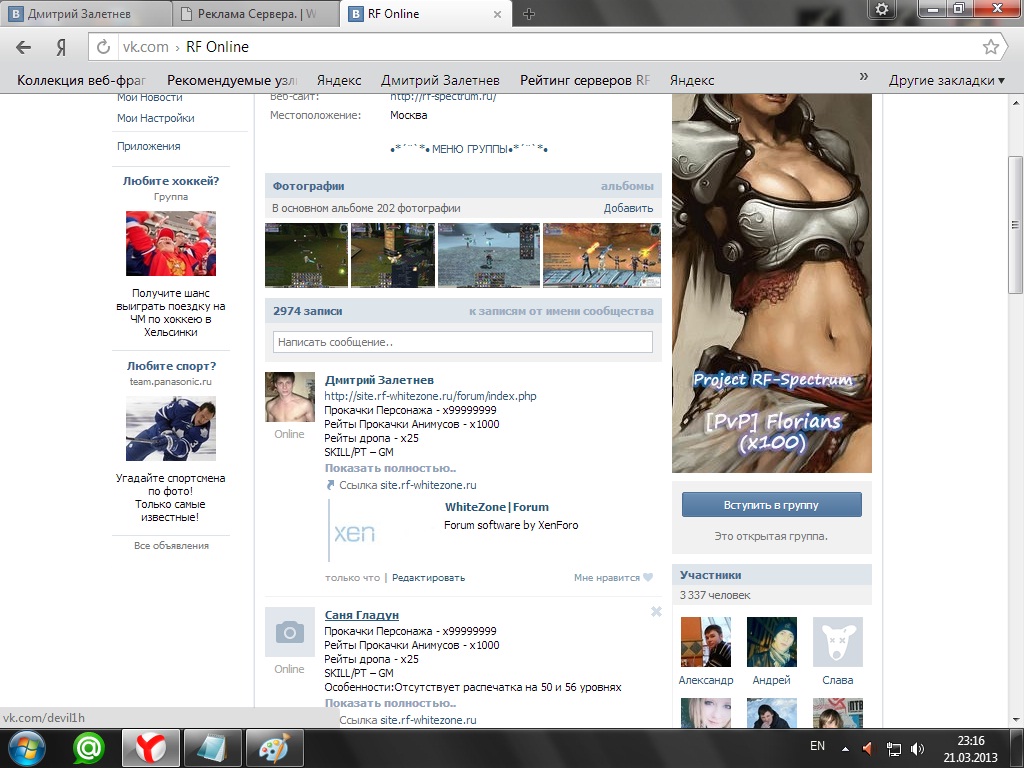
Task: Click hockey player ad photo
Action: (x=171, y=428)
